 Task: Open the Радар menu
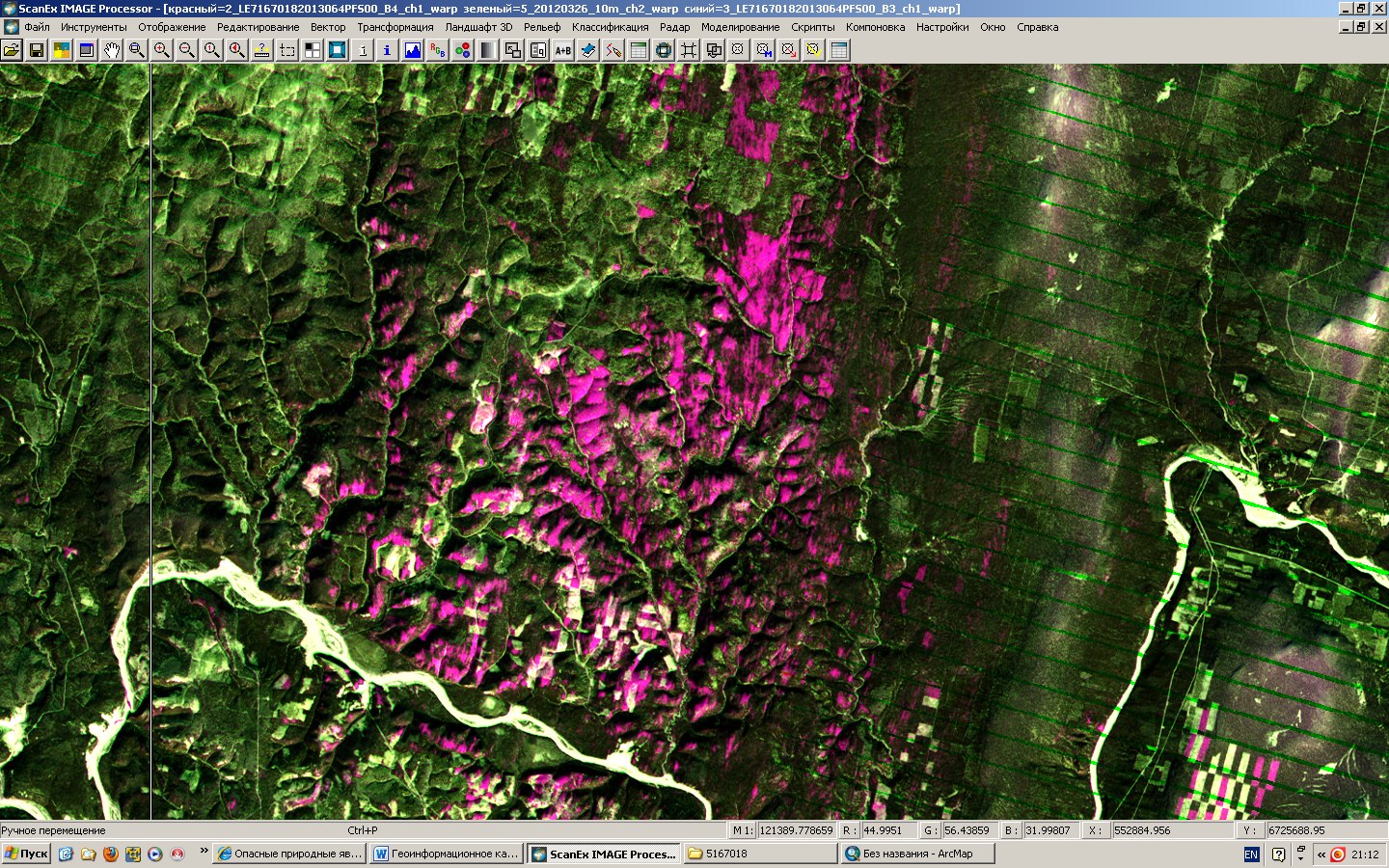point(675,27)
